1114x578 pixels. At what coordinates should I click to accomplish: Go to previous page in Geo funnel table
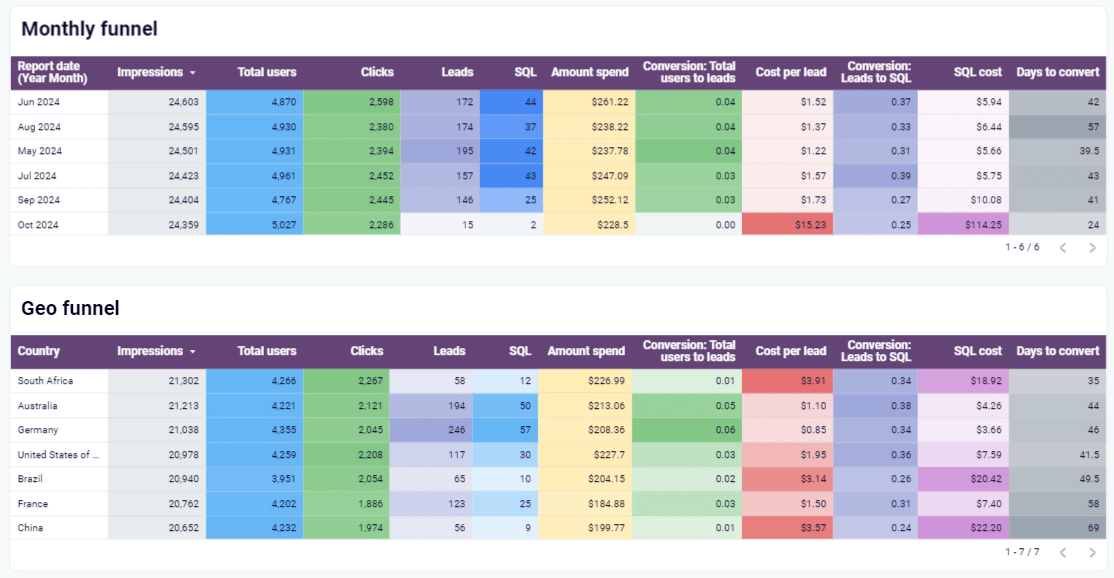(x=1063, y=552)
